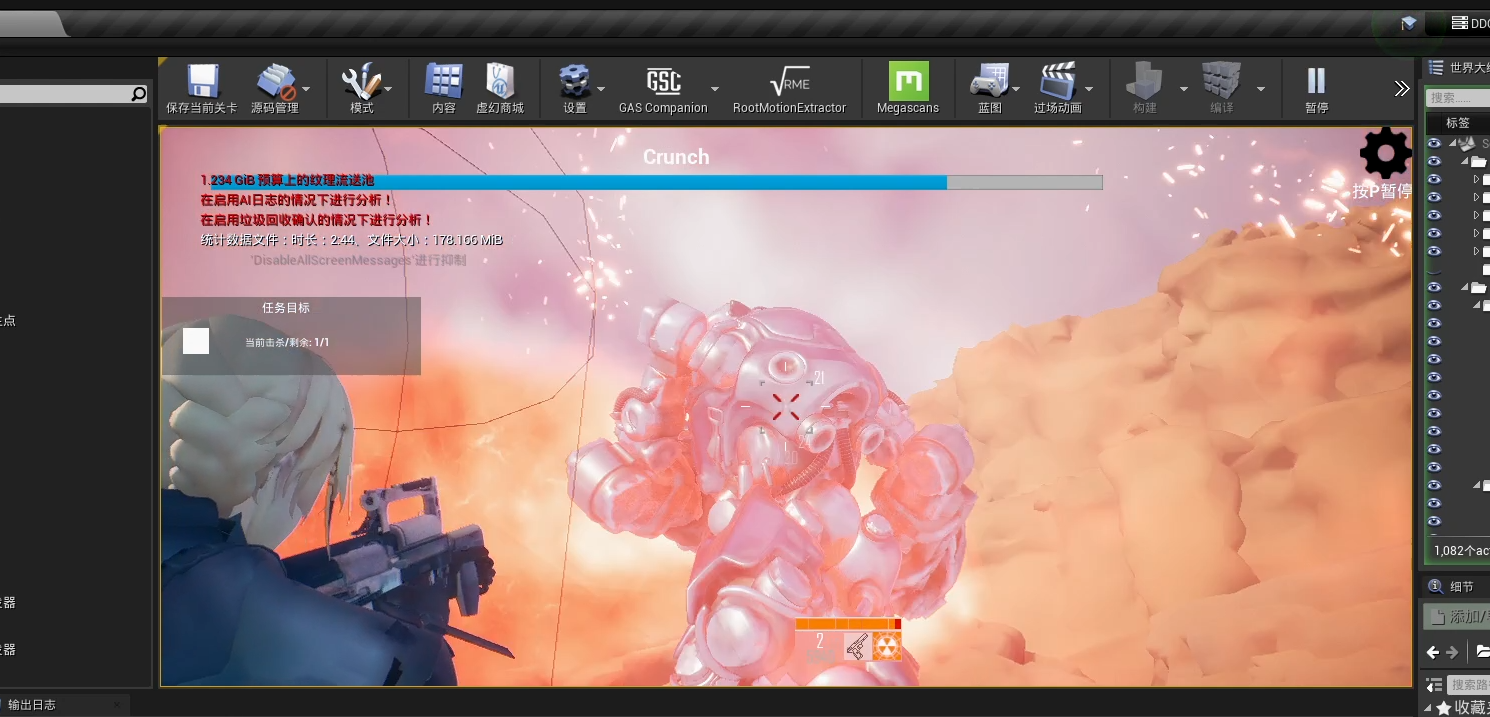Click the 标签 column header in outliner
1490x717 pixels.
click(x=1458, y=122)
